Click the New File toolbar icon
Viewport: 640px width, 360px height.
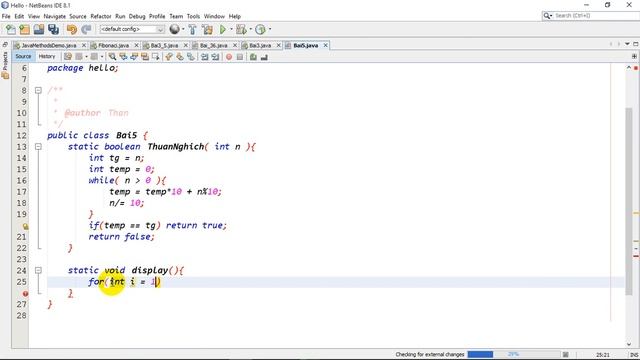click(11, 29)
